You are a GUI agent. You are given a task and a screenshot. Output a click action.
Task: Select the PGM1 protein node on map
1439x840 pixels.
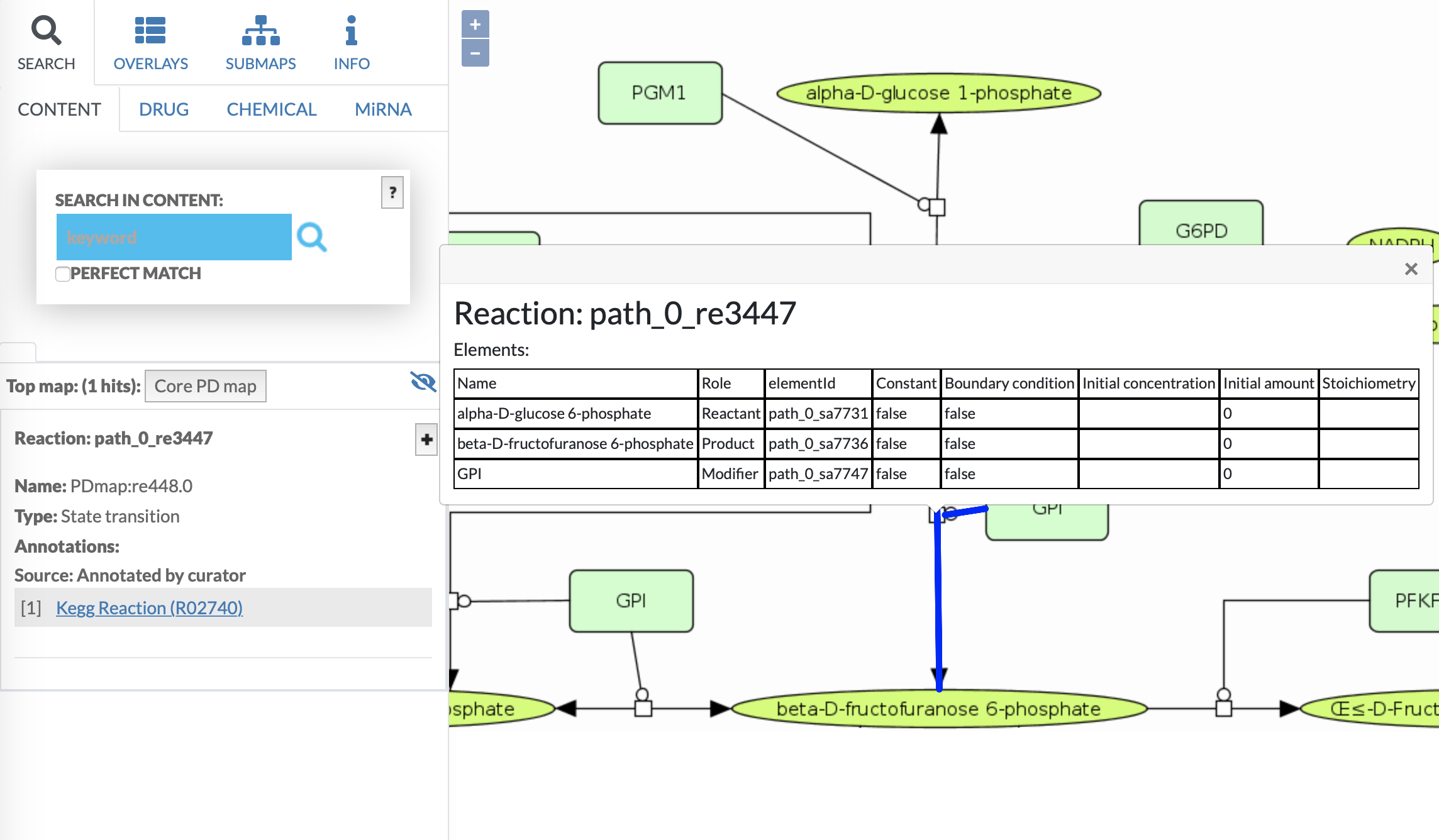tap(659, 93)
